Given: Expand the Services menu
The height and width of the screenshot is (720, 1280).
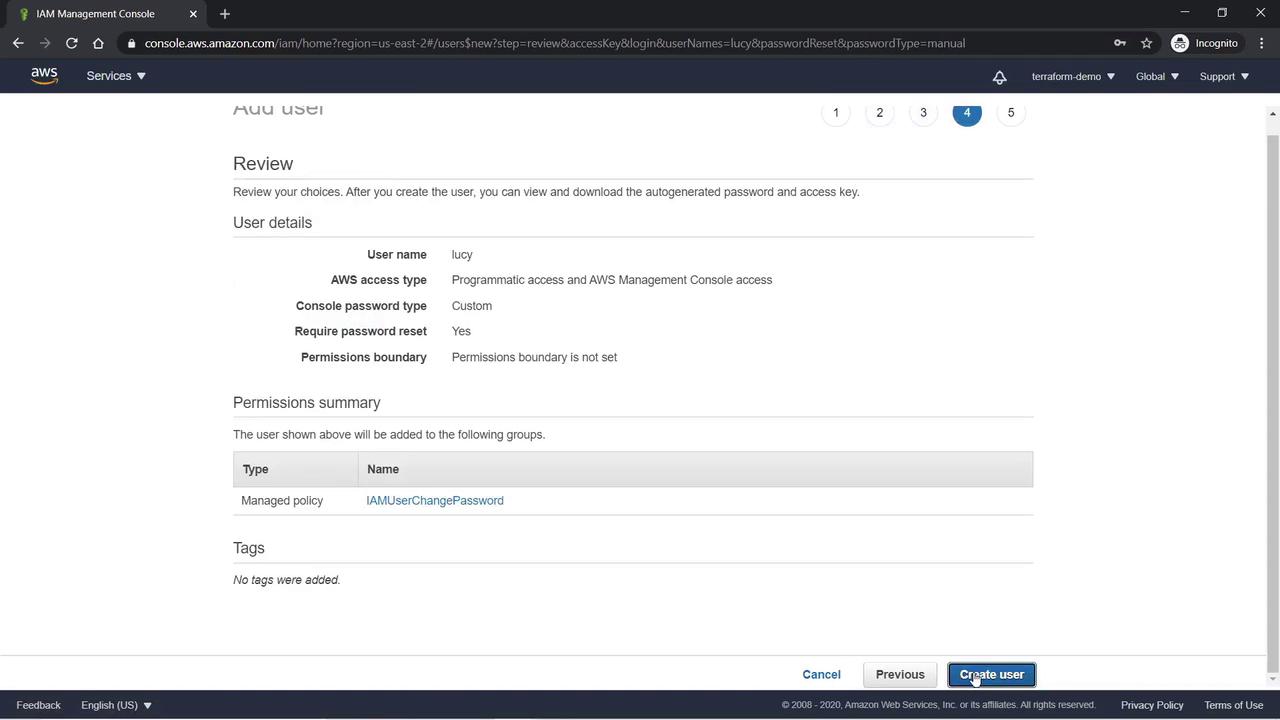Looking at the screenshot, I should click(x=116, y=76).
